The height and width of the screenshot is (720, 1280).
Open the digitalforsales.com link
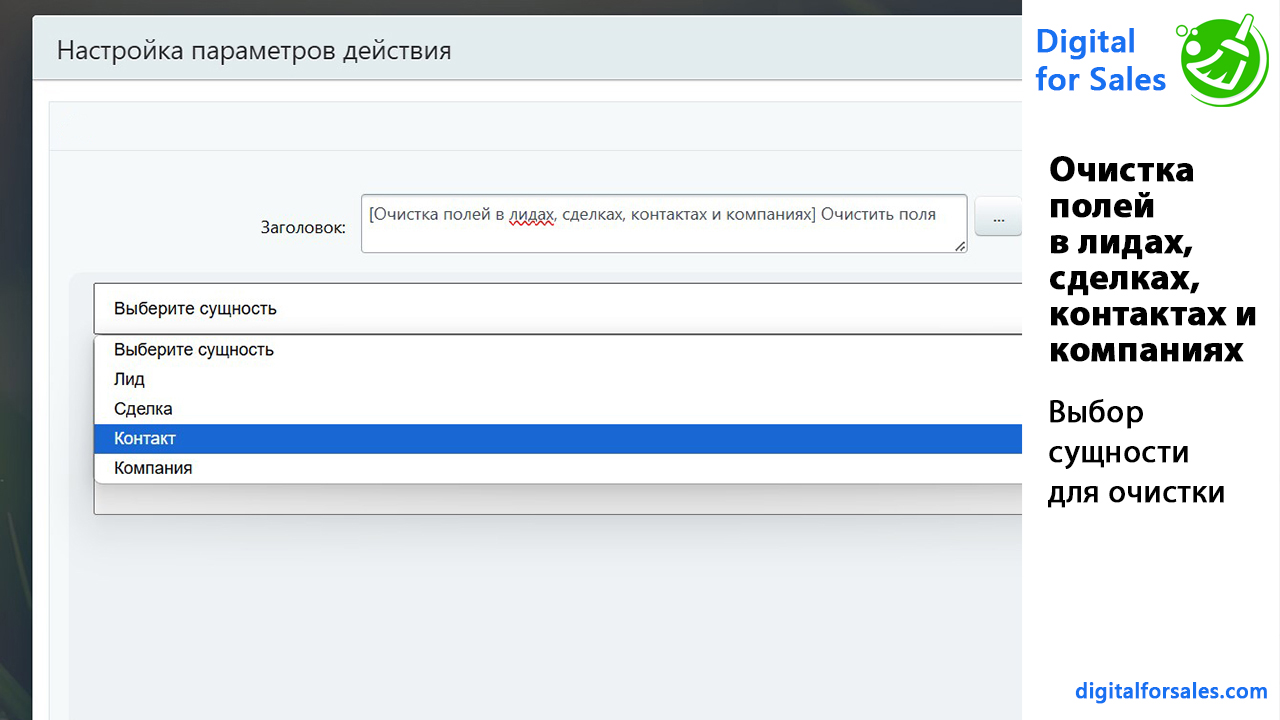coord(1171,691)
